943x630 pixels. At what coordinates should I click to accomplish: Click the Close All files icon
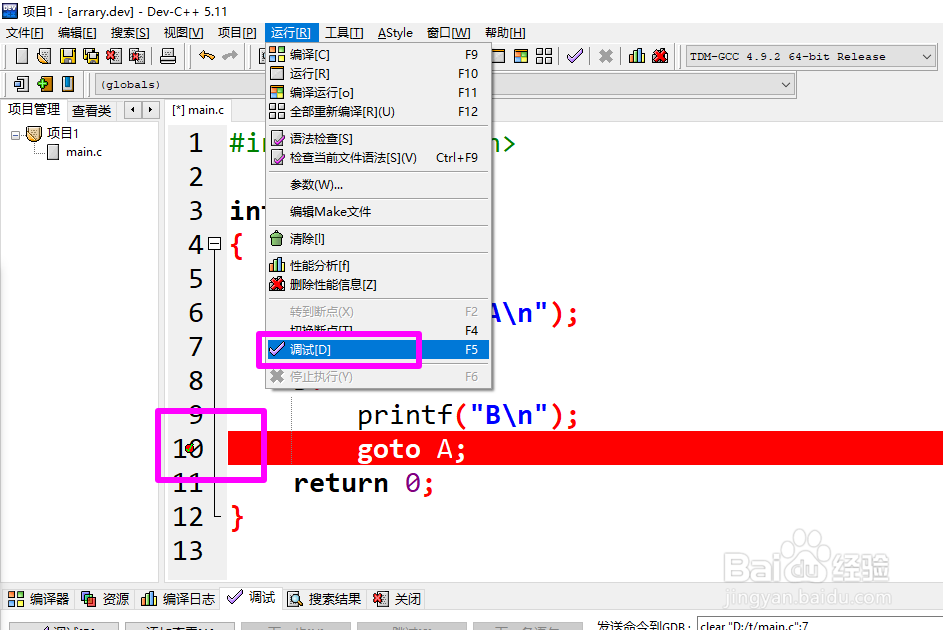tap(137, 57)
